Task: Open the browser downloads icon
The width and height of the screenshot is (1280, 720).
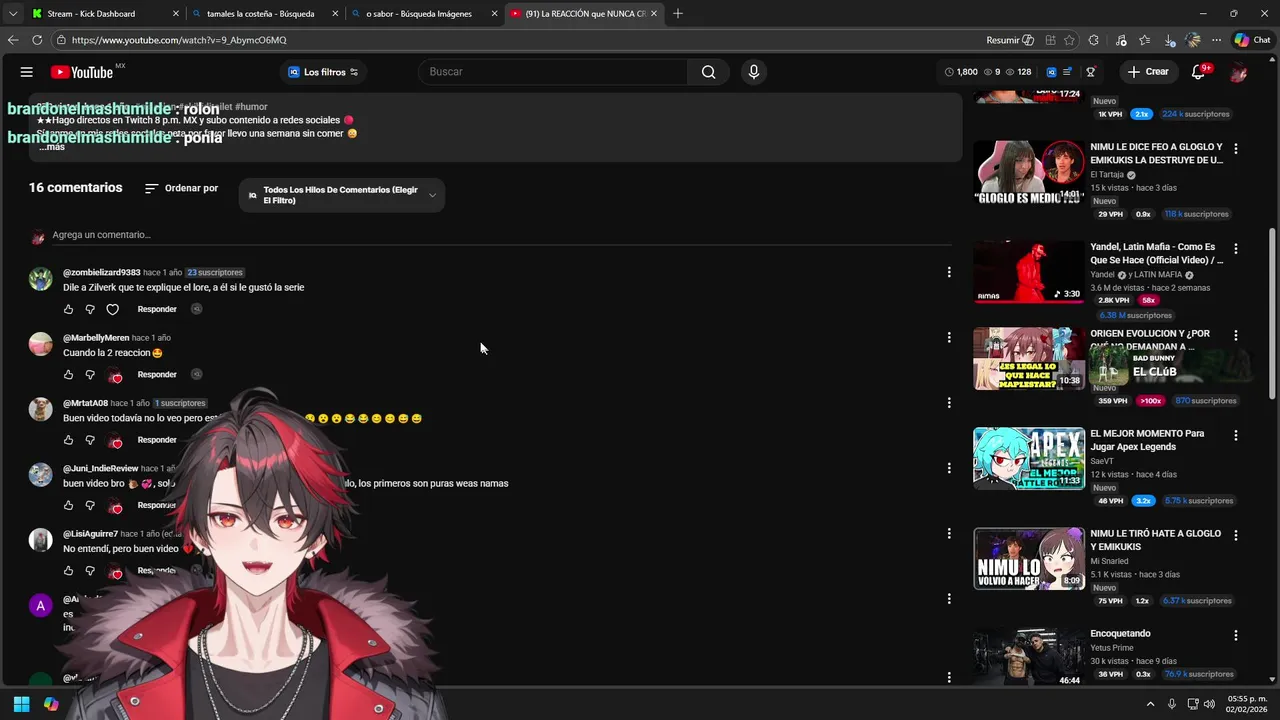Action: point(1170,40)
